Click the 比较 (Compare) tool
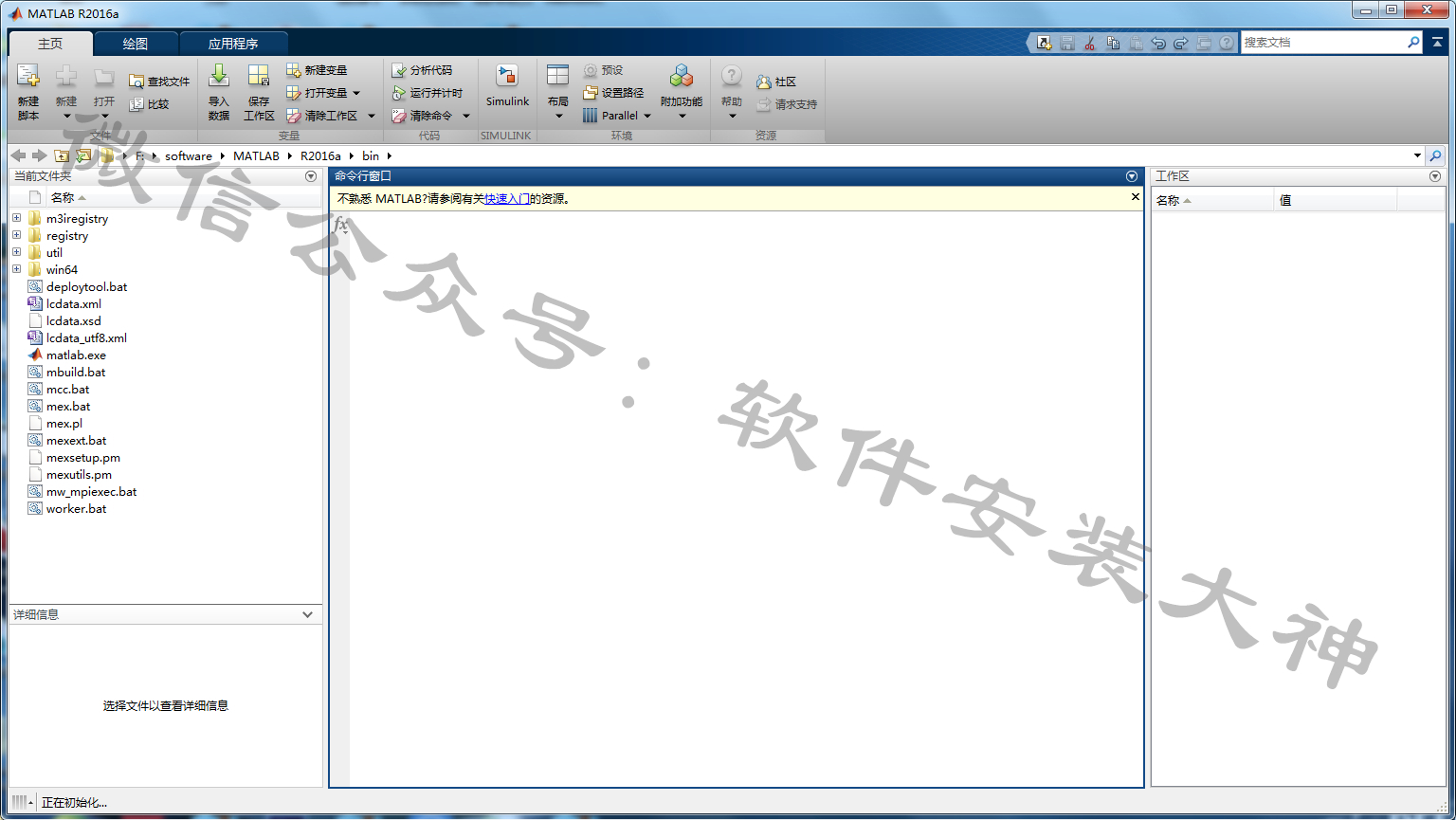Viewport: 1456px width, 820px height. [x=149, y=104]
